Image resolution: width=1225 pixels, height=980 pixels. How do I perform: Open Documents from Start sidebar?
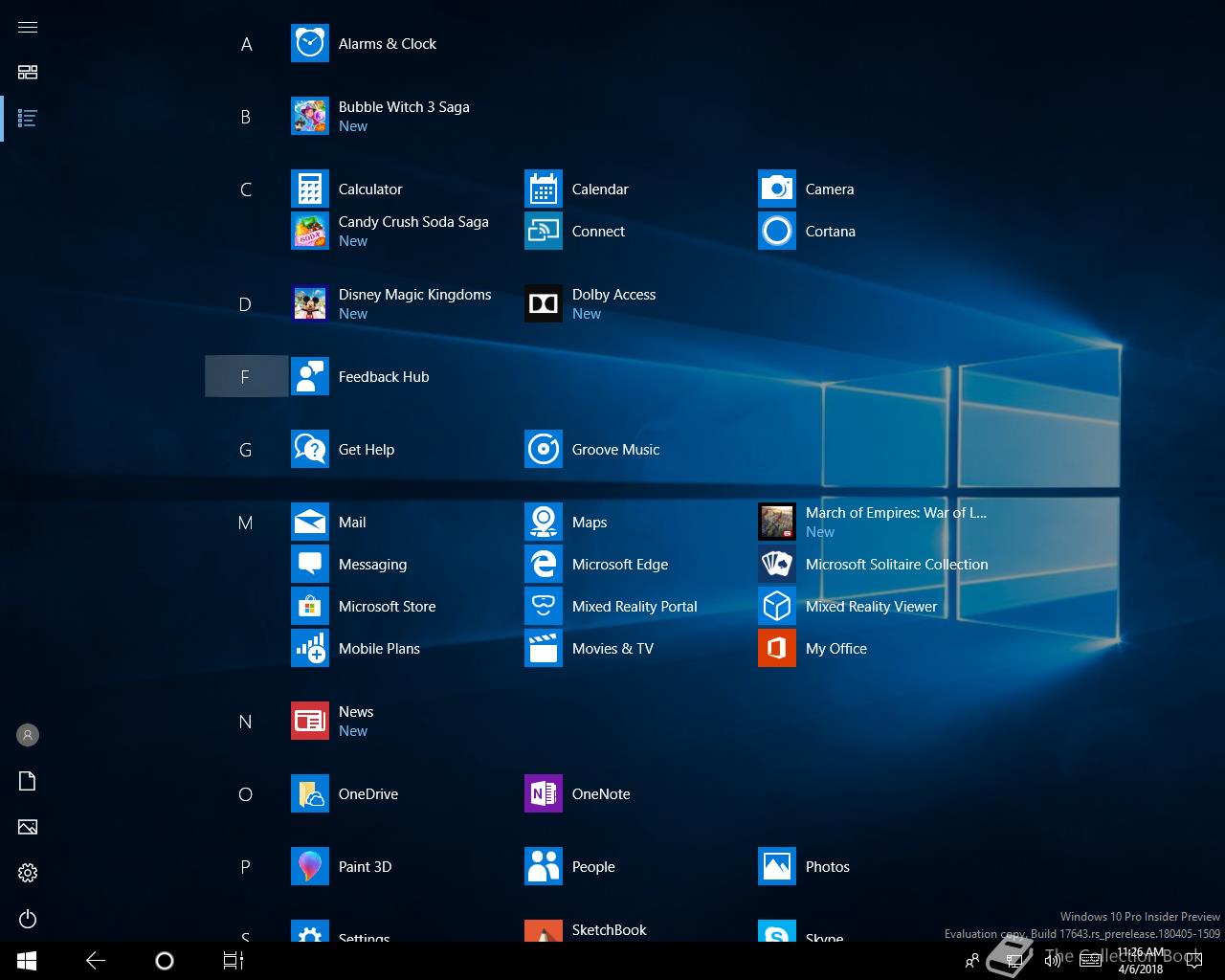click(x=28, y=781)
